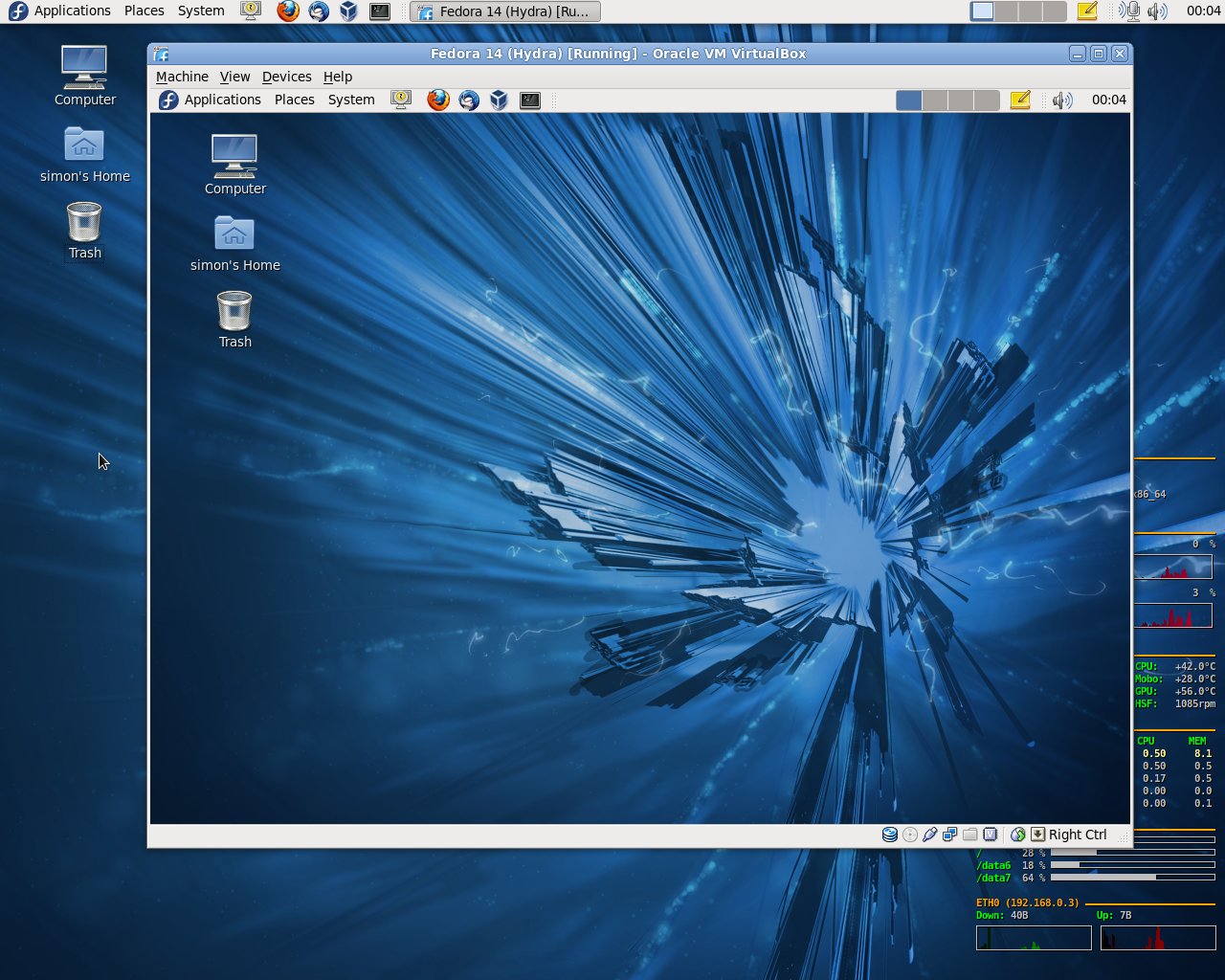
Task: Open Terminal launcher in host top panel
Action: click(380, 11)
